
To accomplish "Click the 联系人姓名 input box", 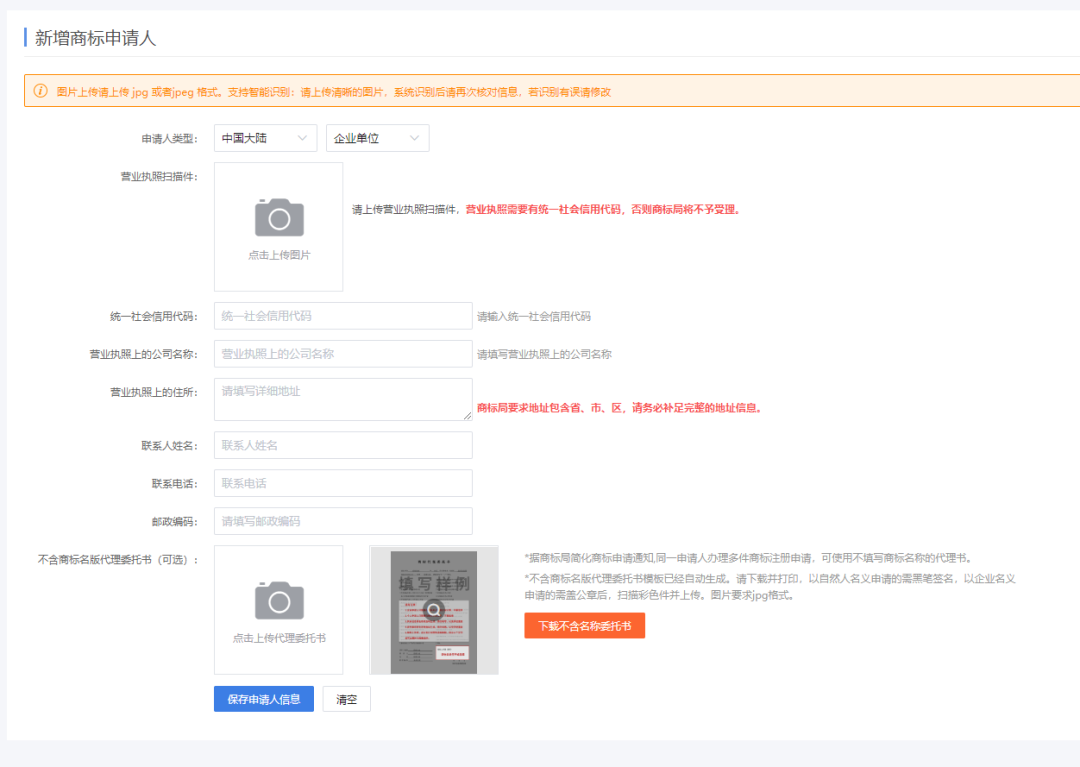I will click(343, 445).
